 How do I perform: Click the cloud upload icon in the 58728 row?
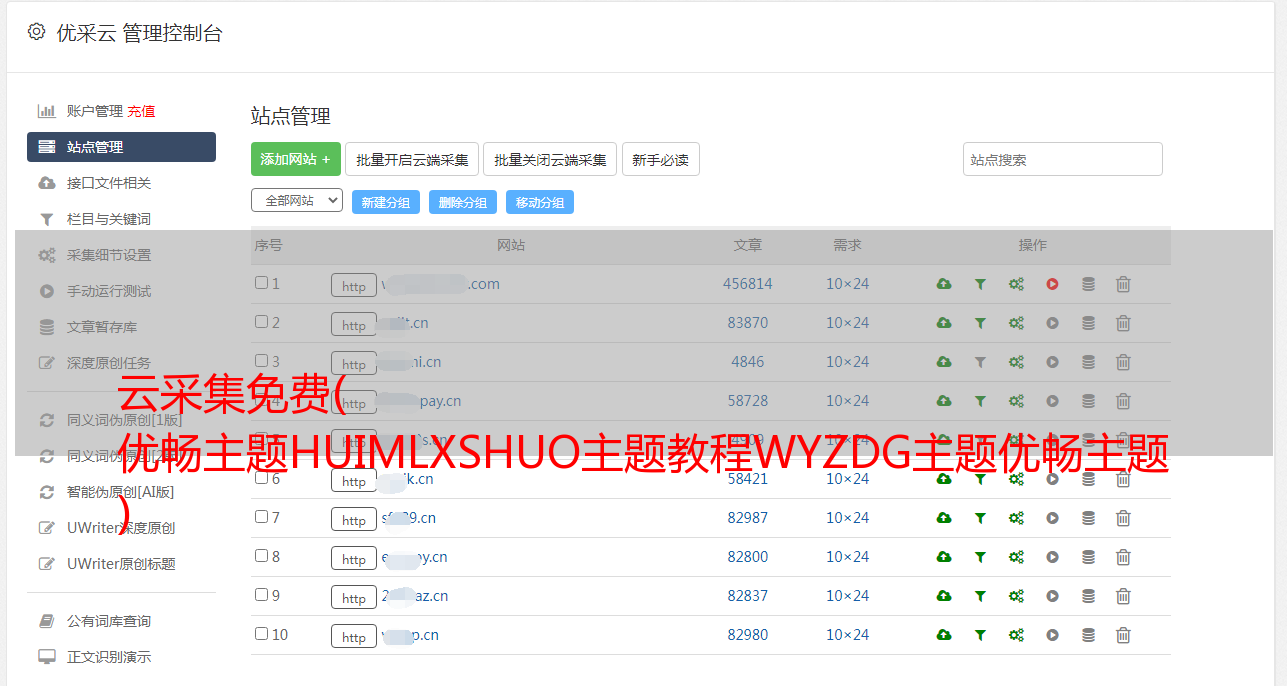944,401
